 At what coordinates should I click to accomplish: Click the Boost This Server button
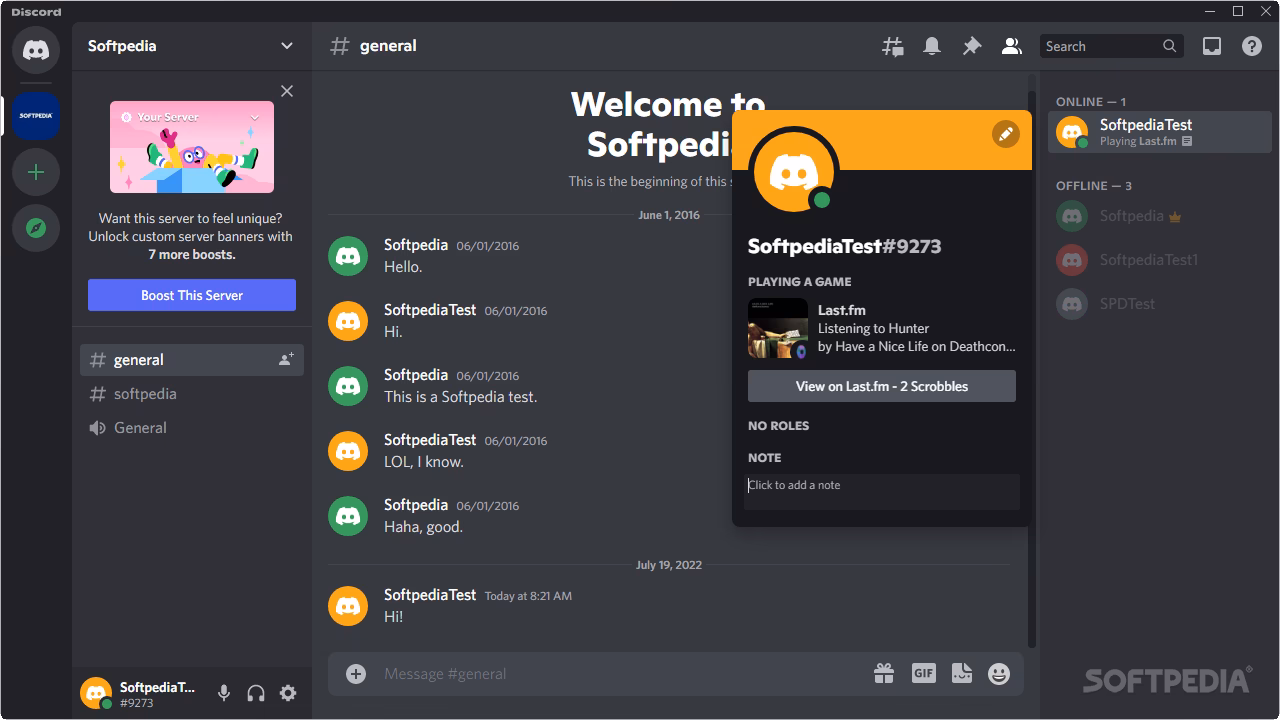point(191,295)
